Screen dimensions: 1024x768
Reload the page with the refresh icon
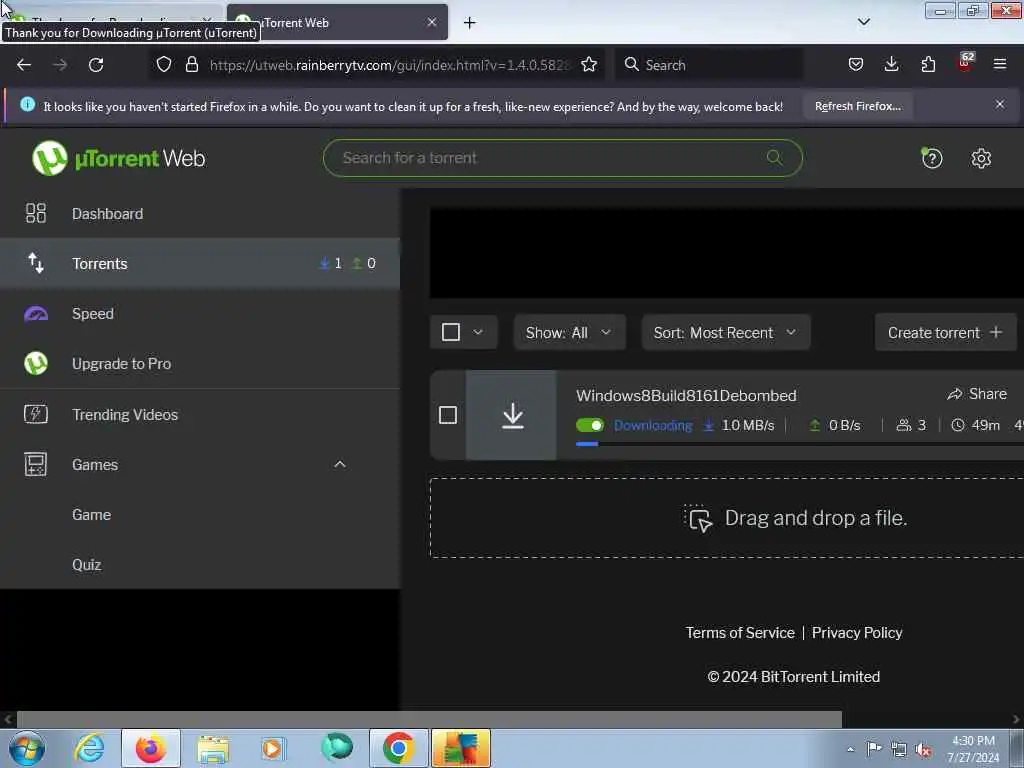[x=96, y=65]
